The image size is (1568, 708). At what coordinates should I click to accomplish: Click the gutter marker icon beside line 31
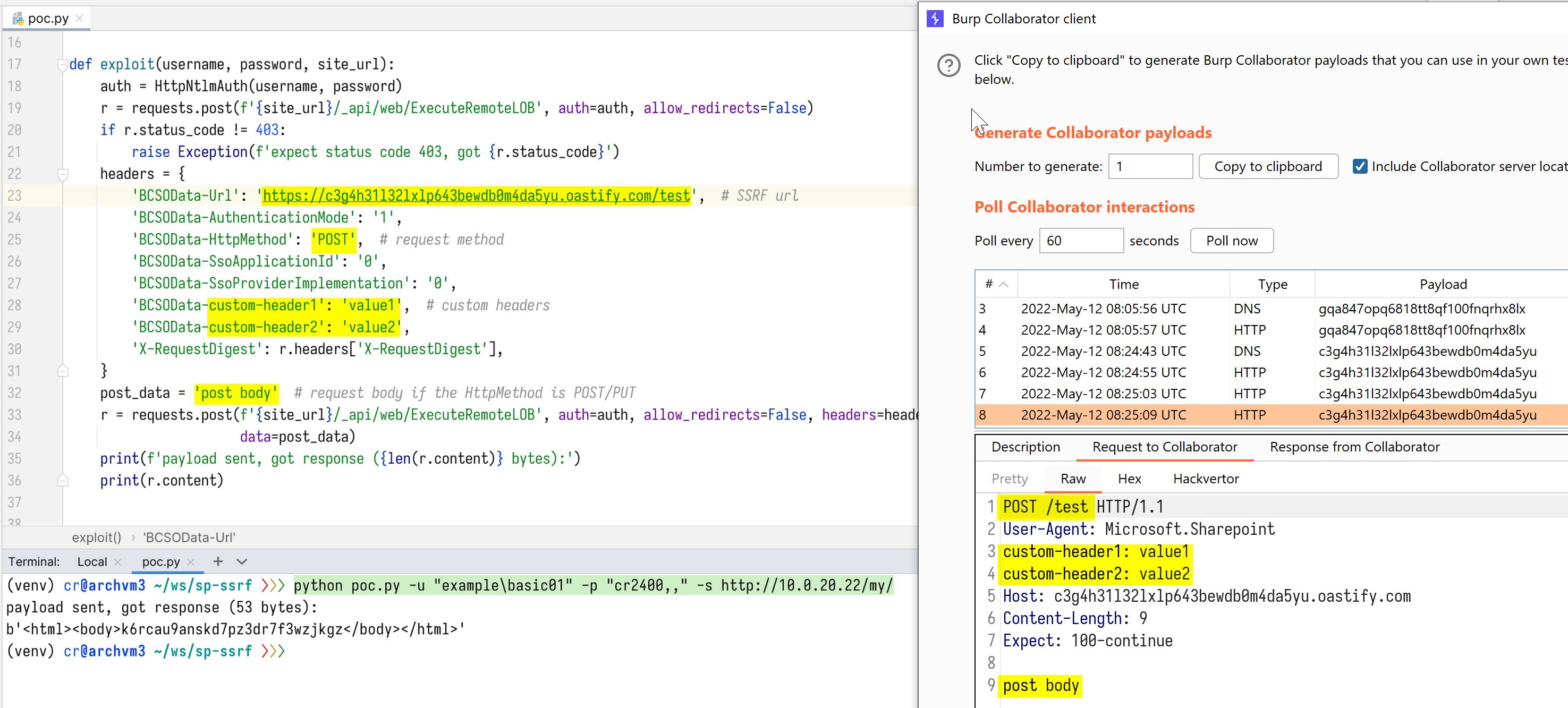tap(62, 370)
